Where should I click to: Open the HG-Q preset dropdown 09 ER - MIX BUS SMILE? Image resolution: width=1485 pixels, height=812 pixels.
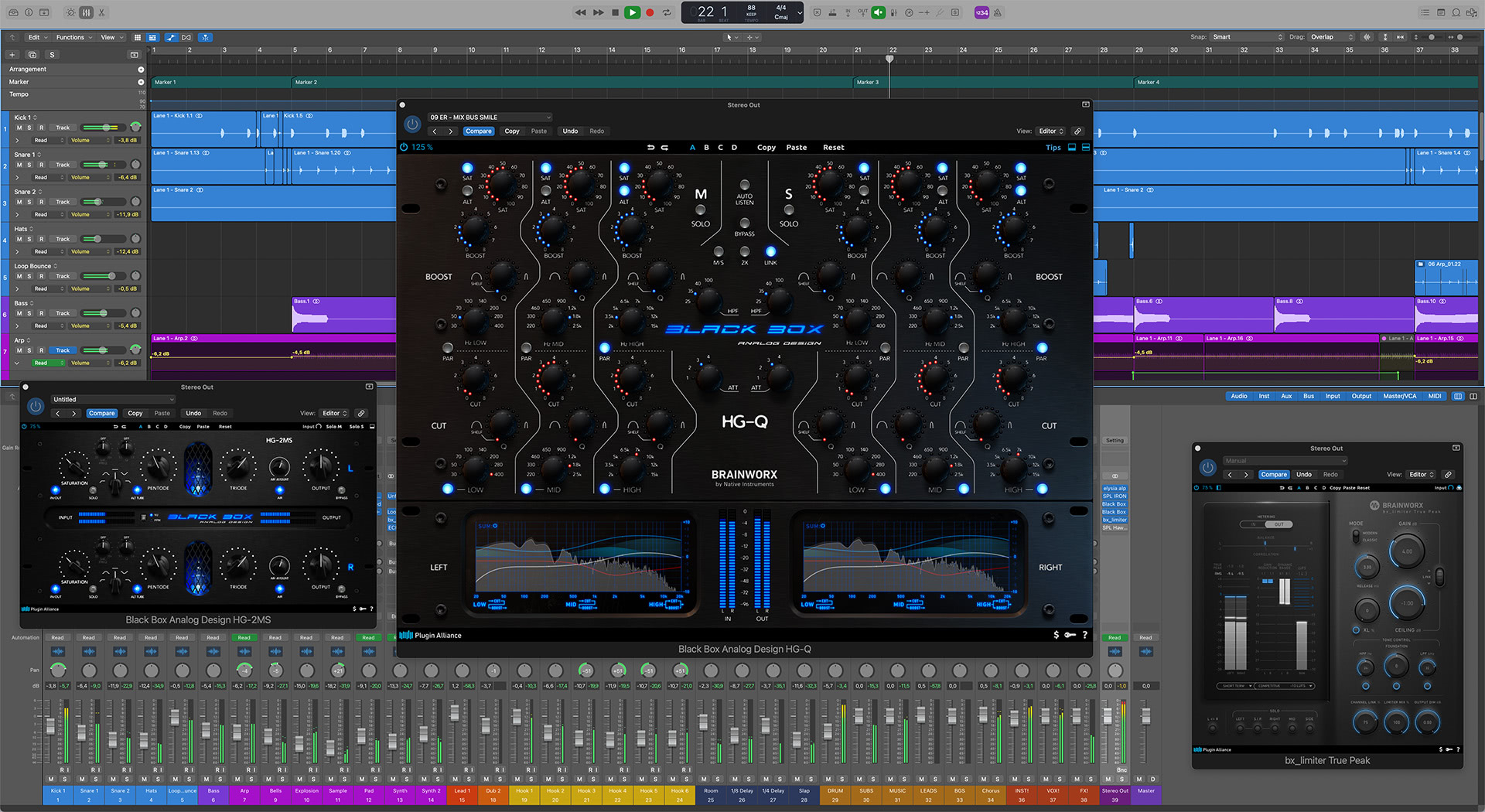click(x=490, y=118)
